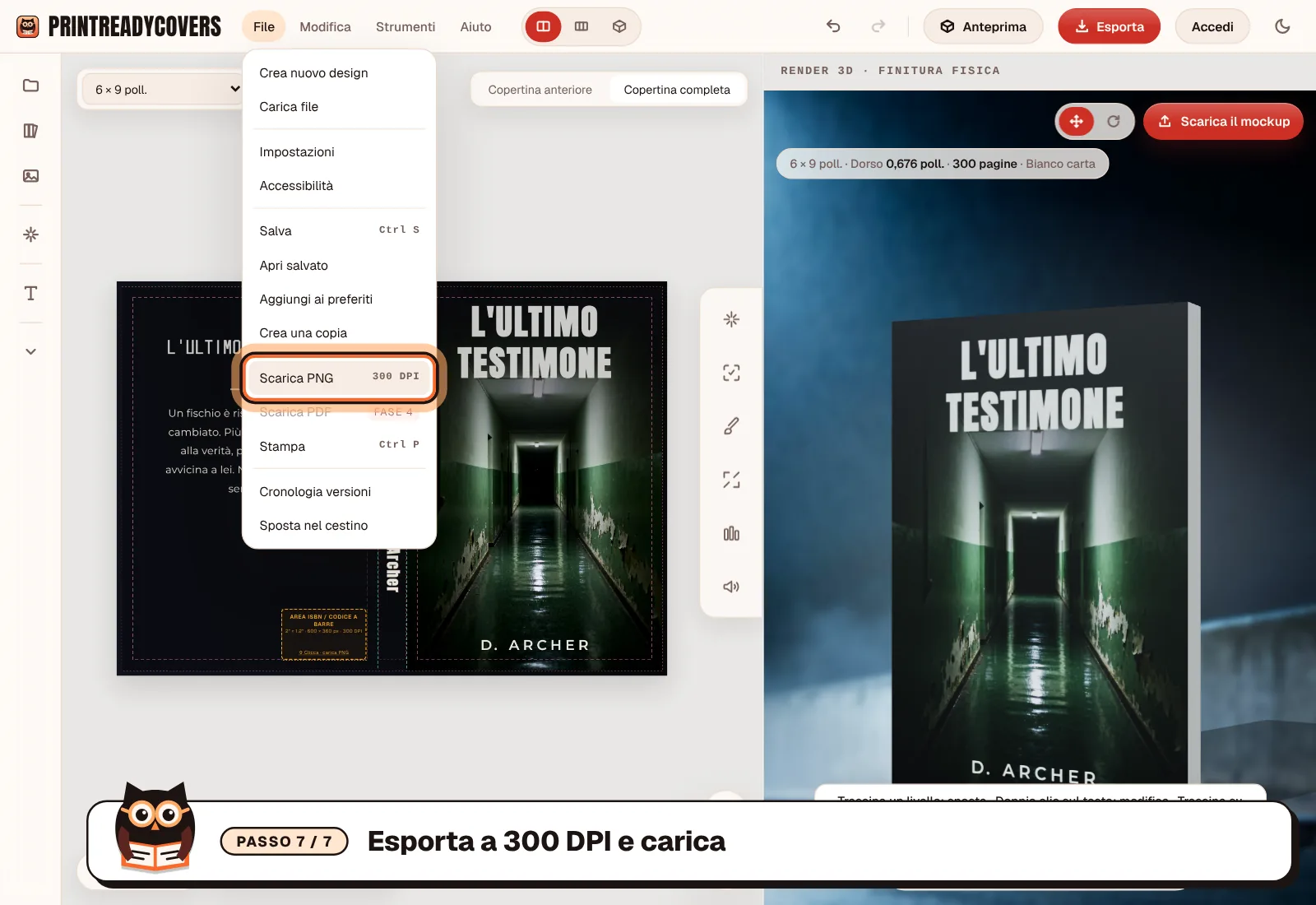1316x905 pixels.
Task: Open the Aiuto menu
Action: click(475, 26)
